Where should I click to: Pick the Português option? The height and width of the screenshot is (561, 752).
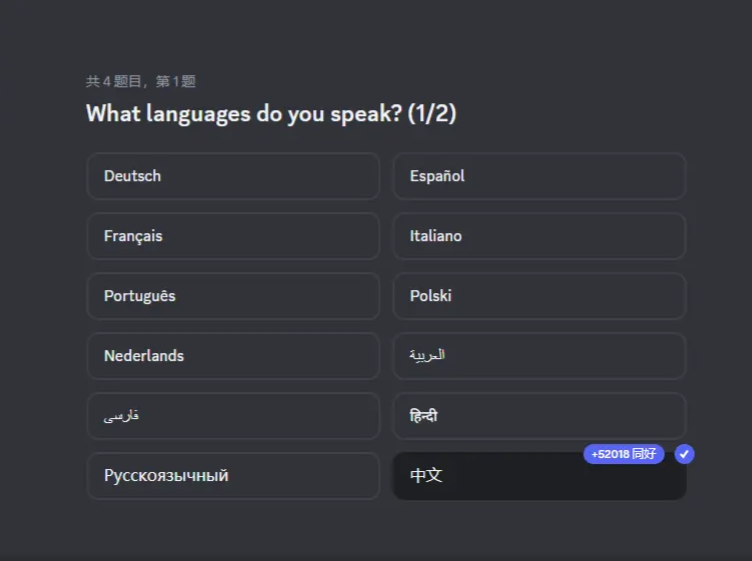[233, 296]
